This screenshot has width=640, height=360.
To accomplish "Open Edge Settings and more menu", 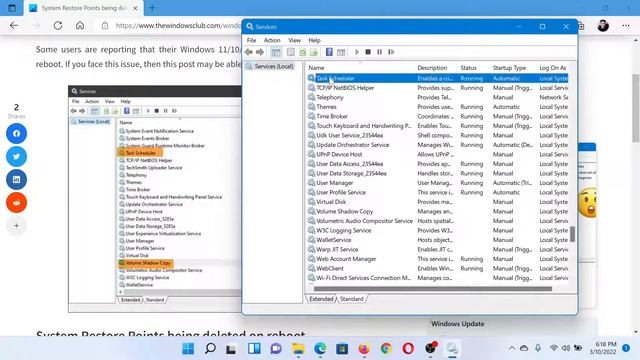I will pyautogui.click(x=626, y=25).
